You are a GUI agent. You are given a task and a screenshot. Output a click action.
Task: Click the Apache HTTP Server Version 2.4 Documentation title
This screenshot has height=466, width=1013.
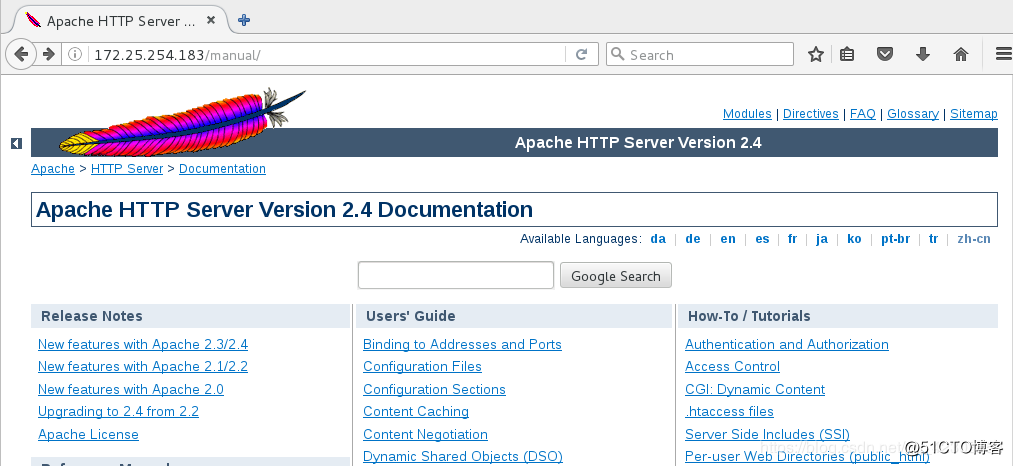(284, 209)
